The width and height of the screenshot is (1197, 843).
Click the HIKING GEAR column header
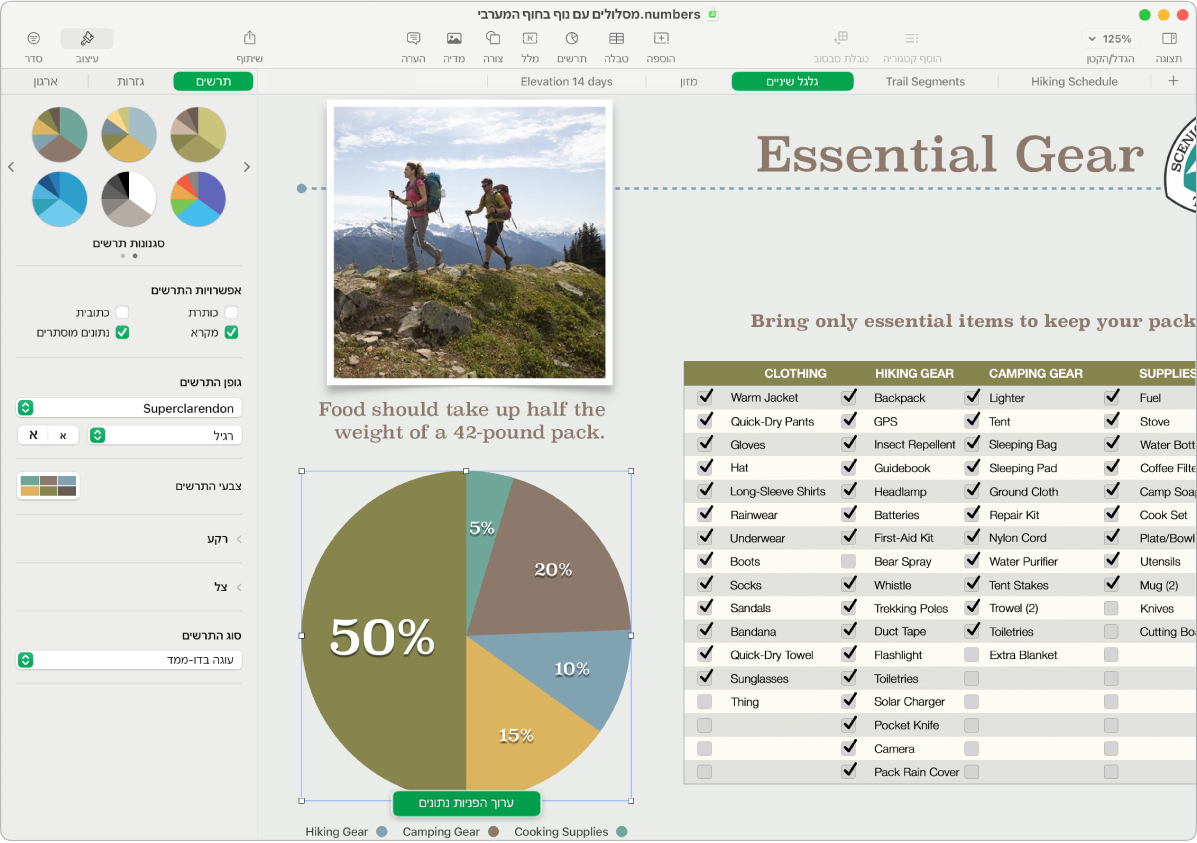coord(914,373)
